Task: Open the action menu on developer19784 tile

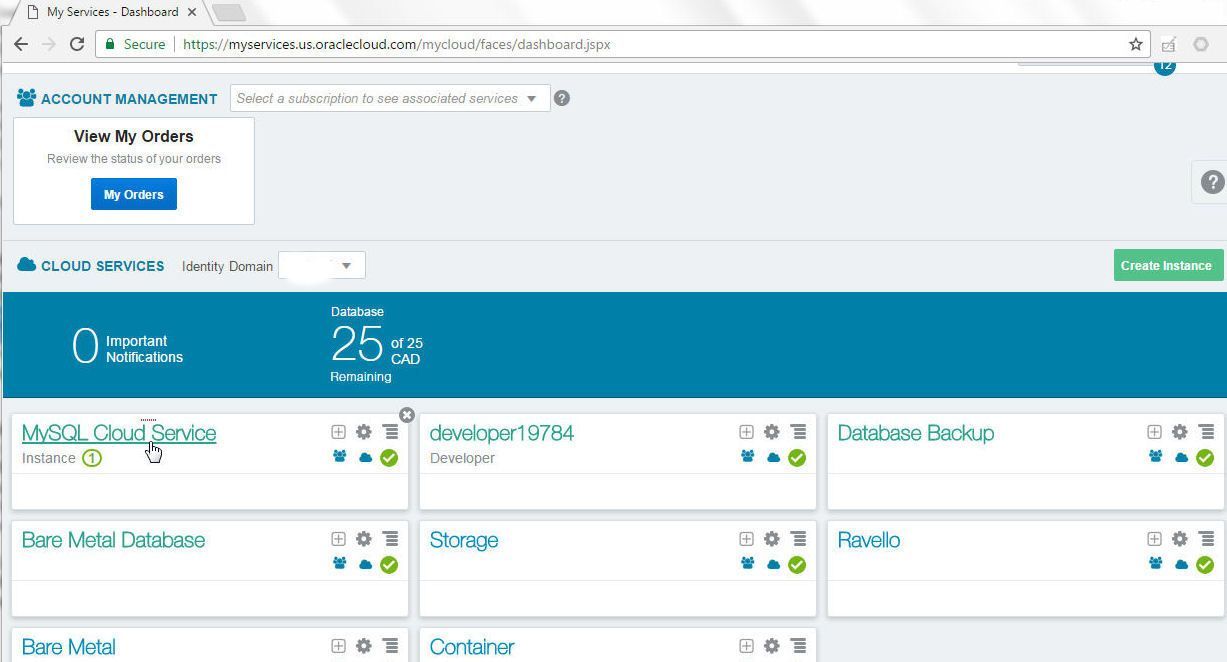Action: [x=798, y=432]
